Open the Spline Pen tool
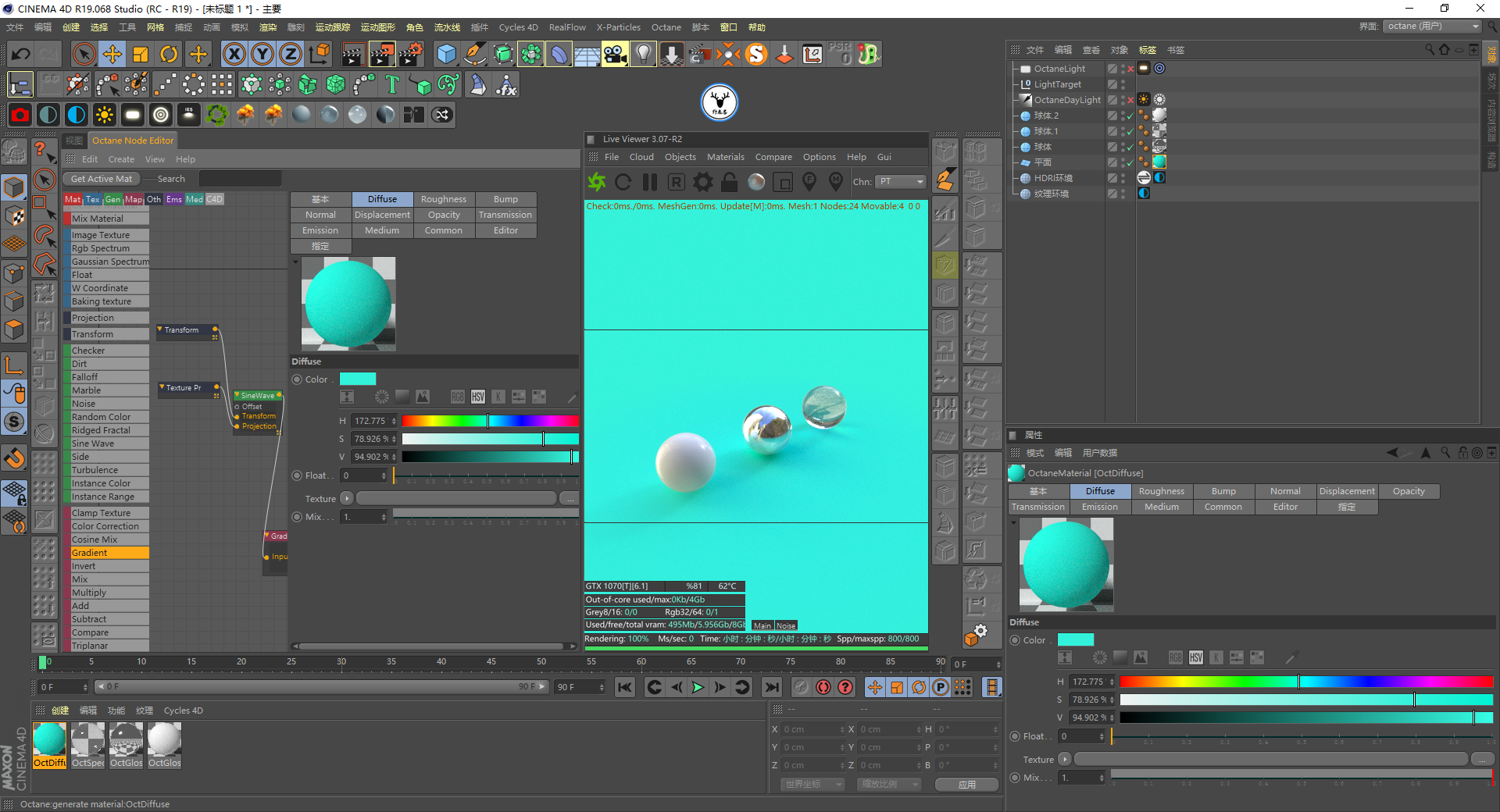This screenshot has height=812, width=1500. click(x=474, y=54)
